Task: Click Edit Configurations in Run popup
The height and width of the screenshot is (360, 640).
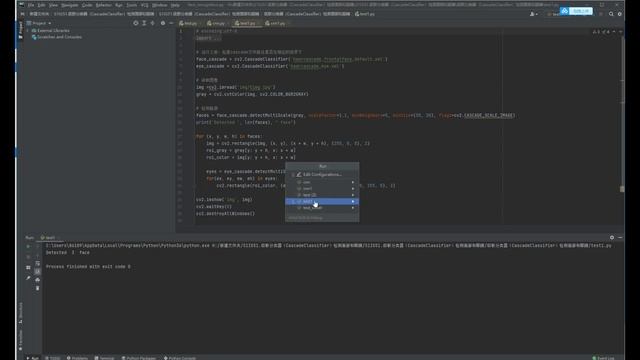Action: [x=322, y=175]
